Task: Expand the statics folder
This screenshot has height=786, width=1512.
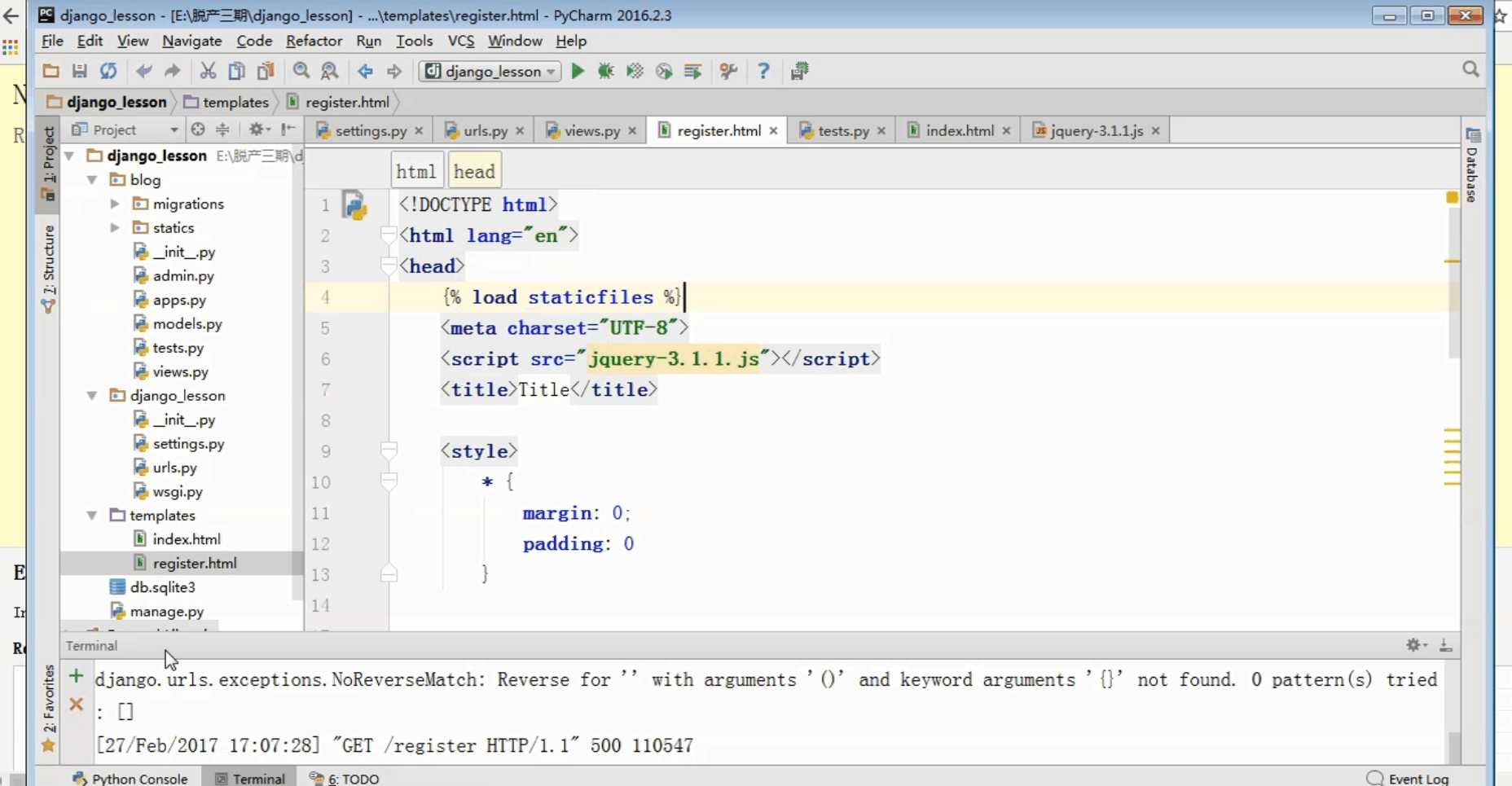Action: (115, 227)
